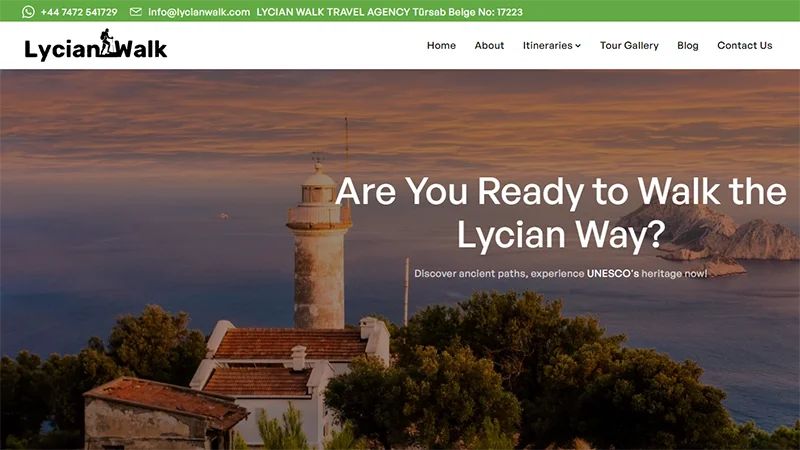Call phone number +44 7472 541729

79,12
